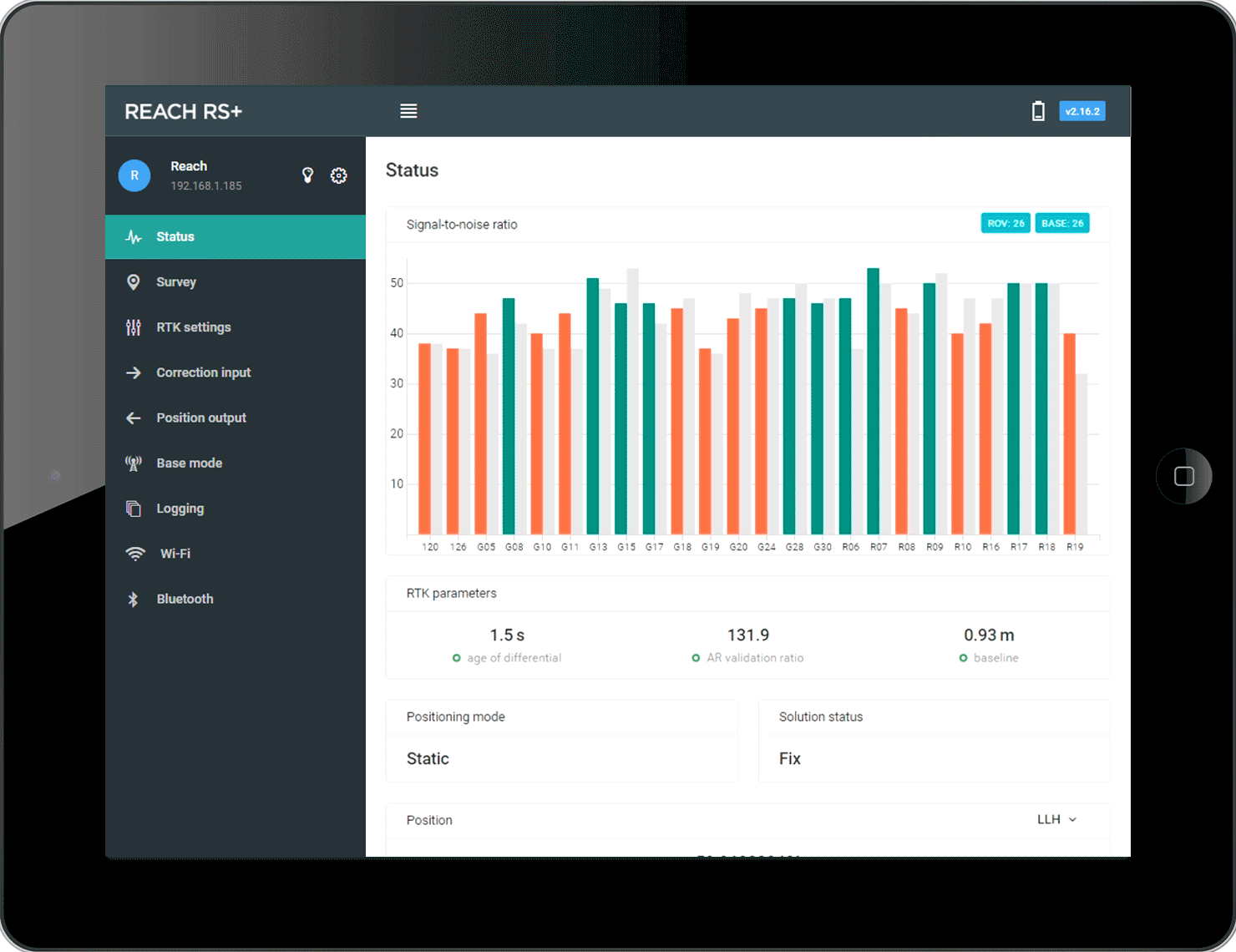
Task: Toggle the ROV: 26 badge
Action: [1006, 223]
